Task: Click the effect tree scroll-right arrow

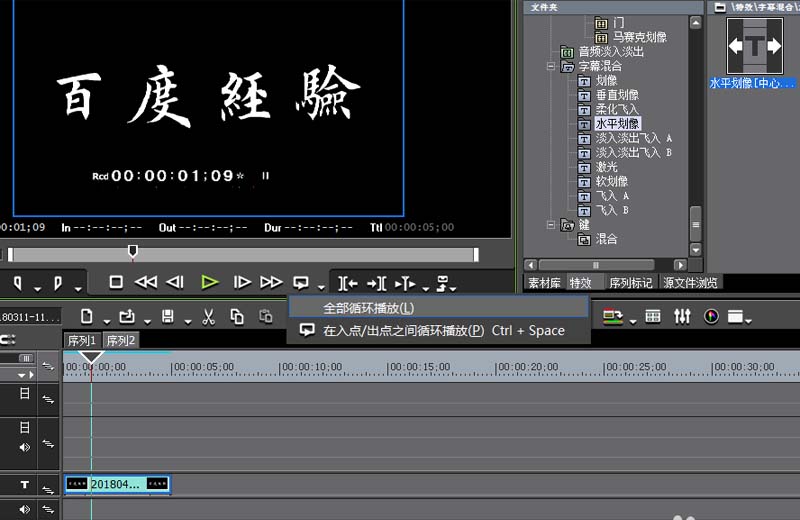Action: click(680, 265)
